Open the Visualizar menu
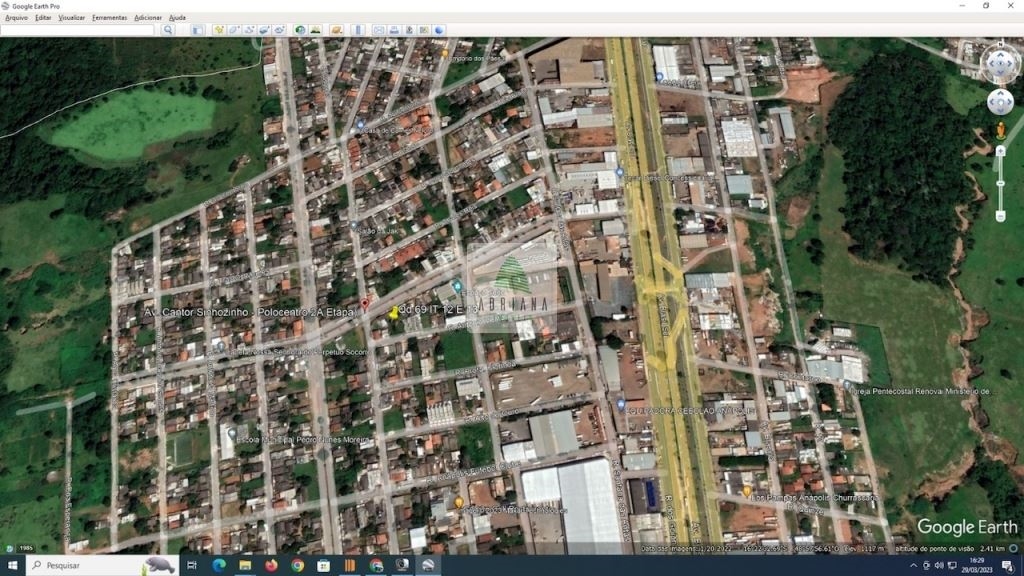 (x=71, y=17)
